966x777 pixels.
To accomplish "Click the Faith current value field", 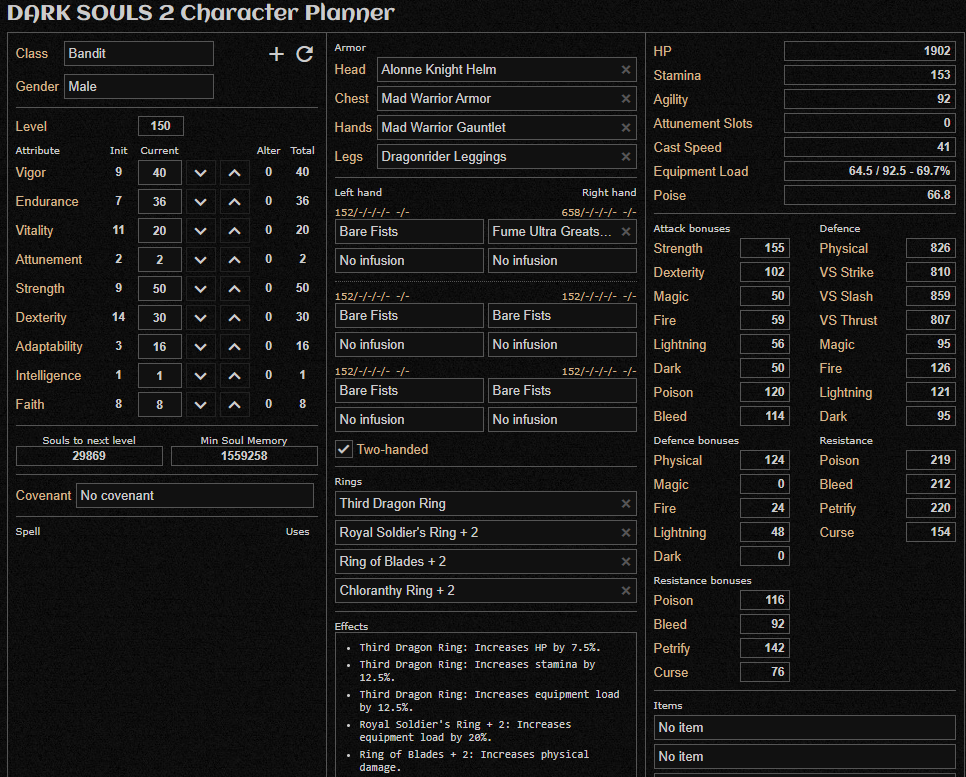I will pos(160,405).
